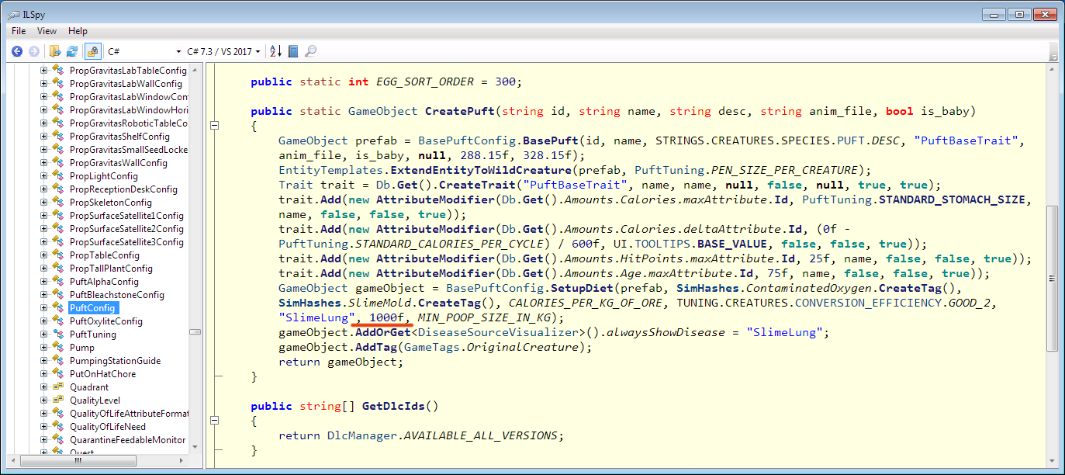Select PropSurfaceSatellite1Config in the tree
The height and width of the screenshot is (475, 1065).
point(126,215)
